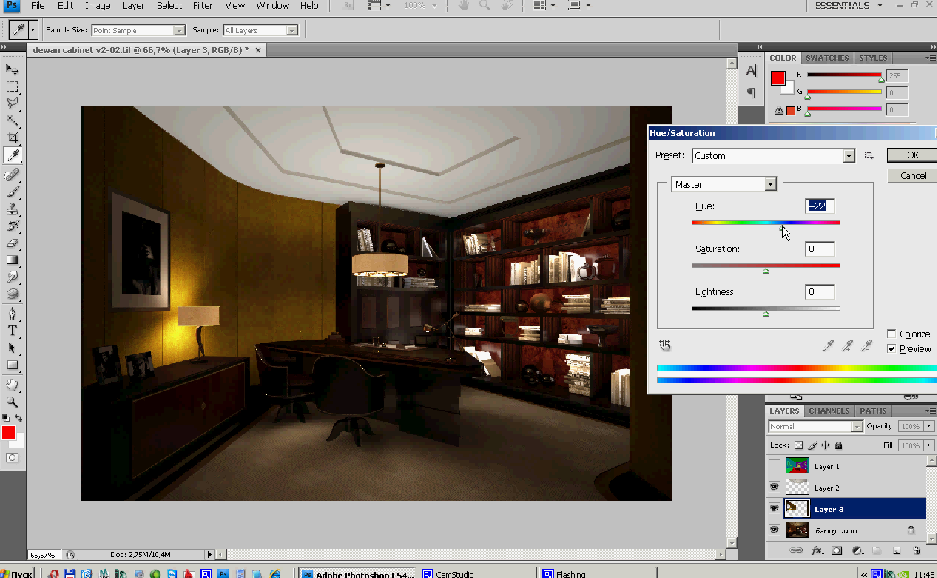Screen dimensions: 937x578
Task: Select the Crop tool
Action: point(12,138)
